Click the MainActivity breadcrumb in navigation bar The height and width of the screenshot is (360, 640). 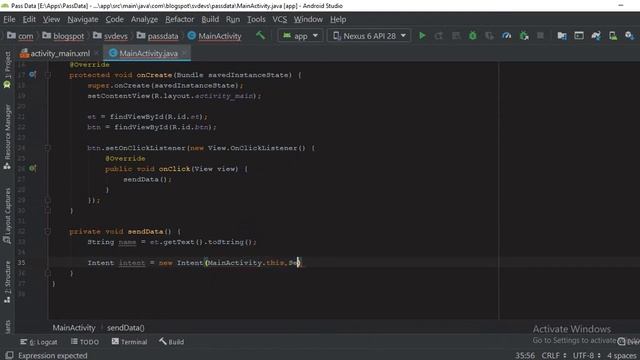pyautogui.click(x=215, y=36)
